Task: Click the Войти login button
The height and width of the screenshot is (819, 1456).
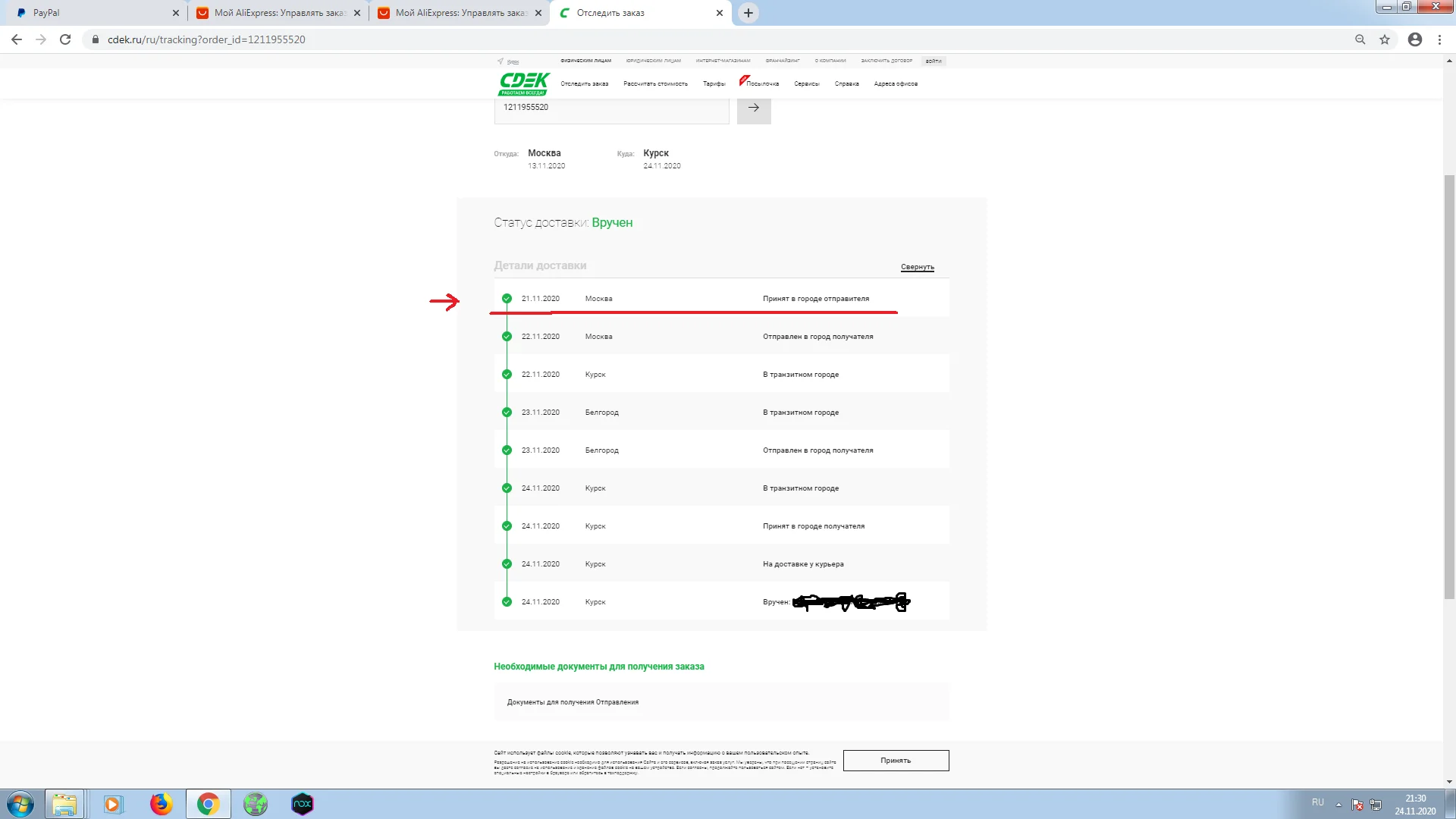Action: pyautogui.click(x=933, y=61)
